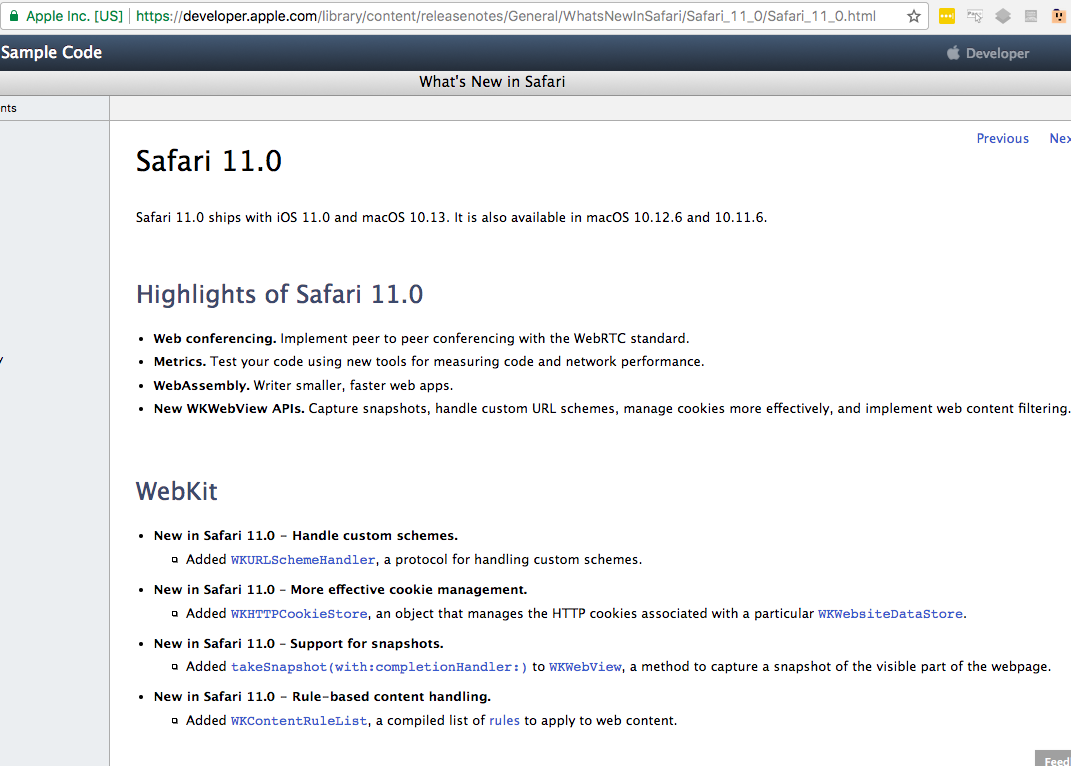Focus the browser address bar URL
This screenshot has width=1071, height=766.
505,16
